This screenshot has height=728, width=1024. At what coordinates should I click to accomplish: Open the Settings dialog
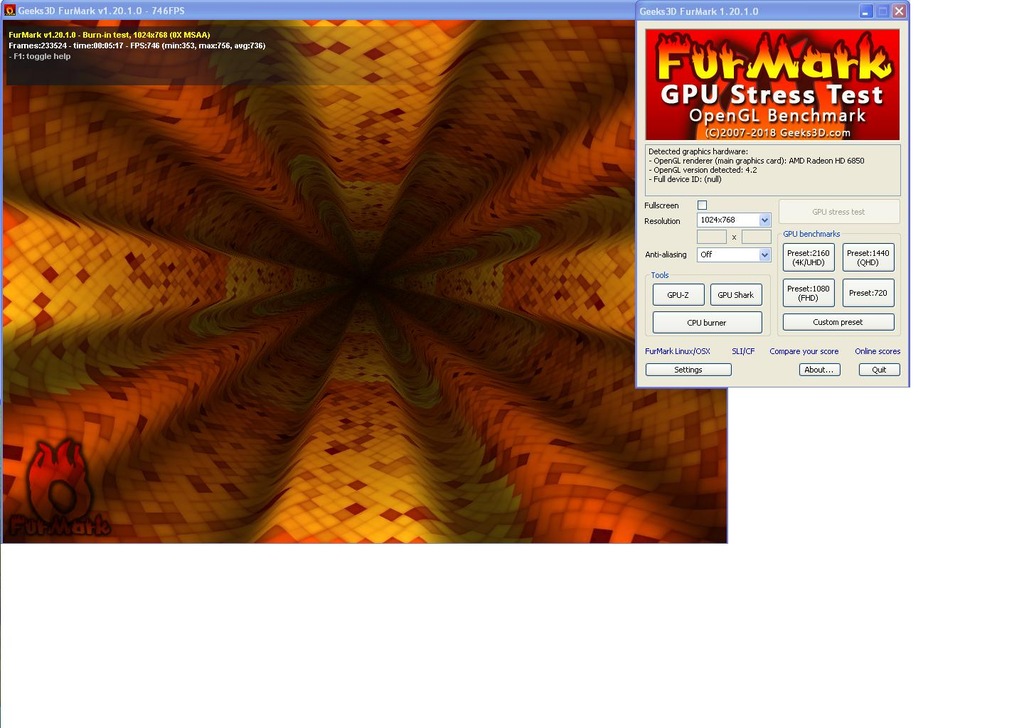[x=688, y=370]
